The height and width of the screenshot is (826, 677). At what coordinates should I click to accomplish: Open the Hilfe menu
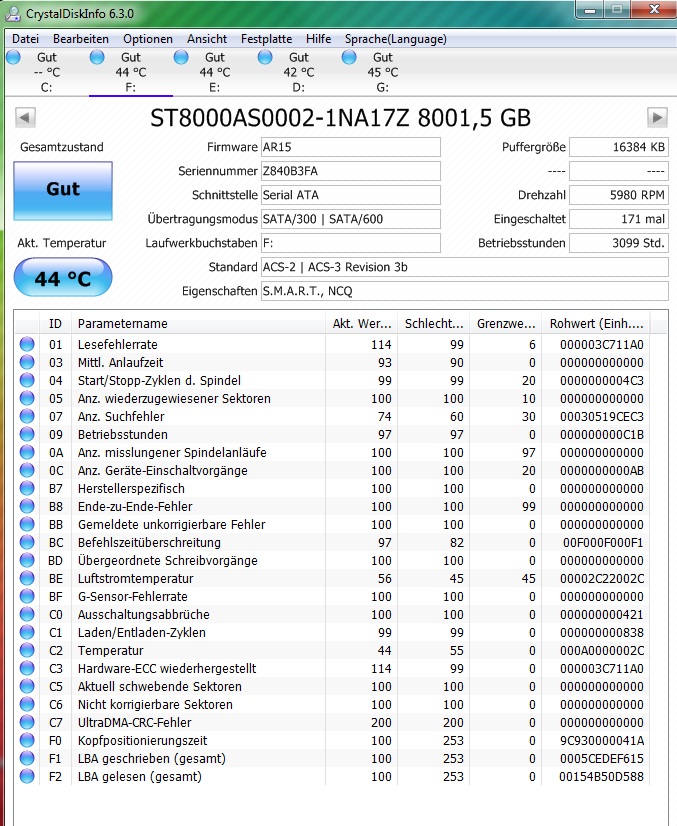point(319,39)
